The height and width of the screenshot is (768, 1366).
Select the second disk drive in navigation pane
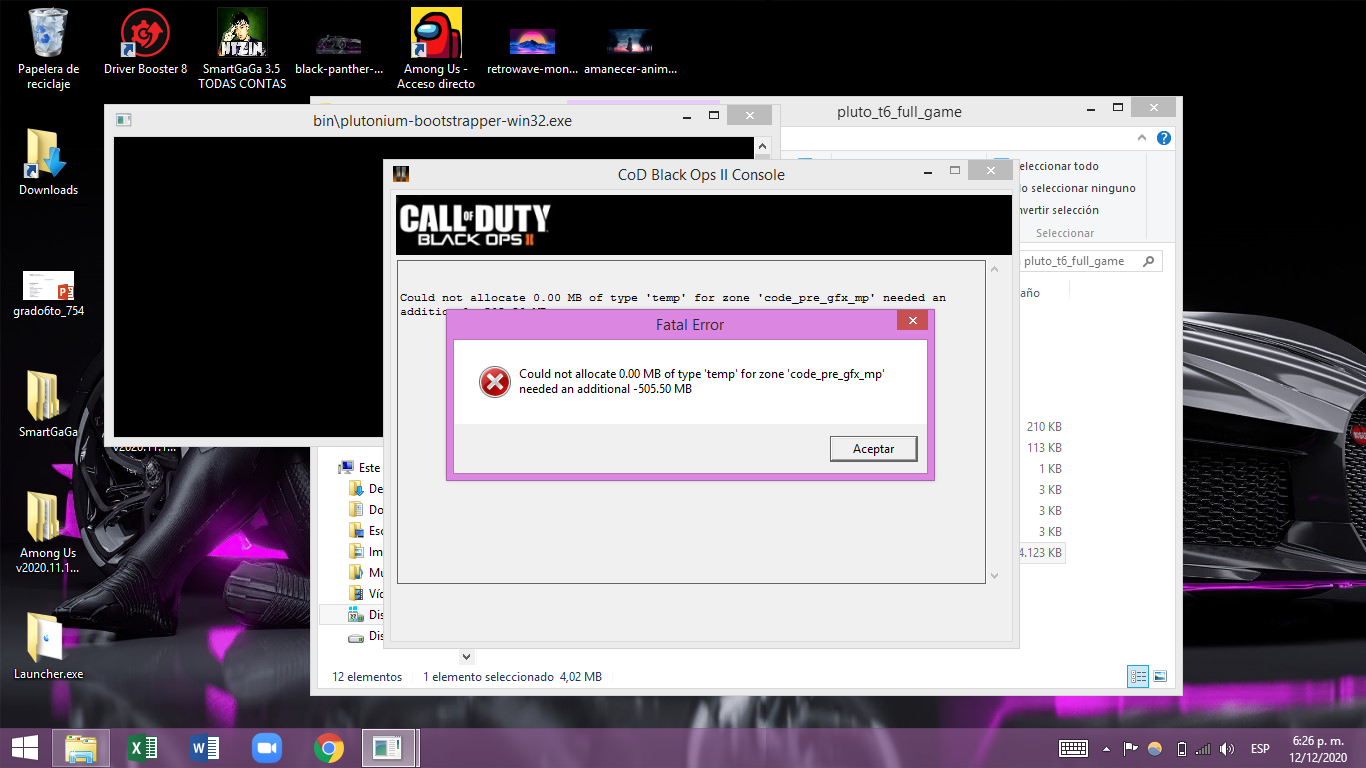[366, 636]
